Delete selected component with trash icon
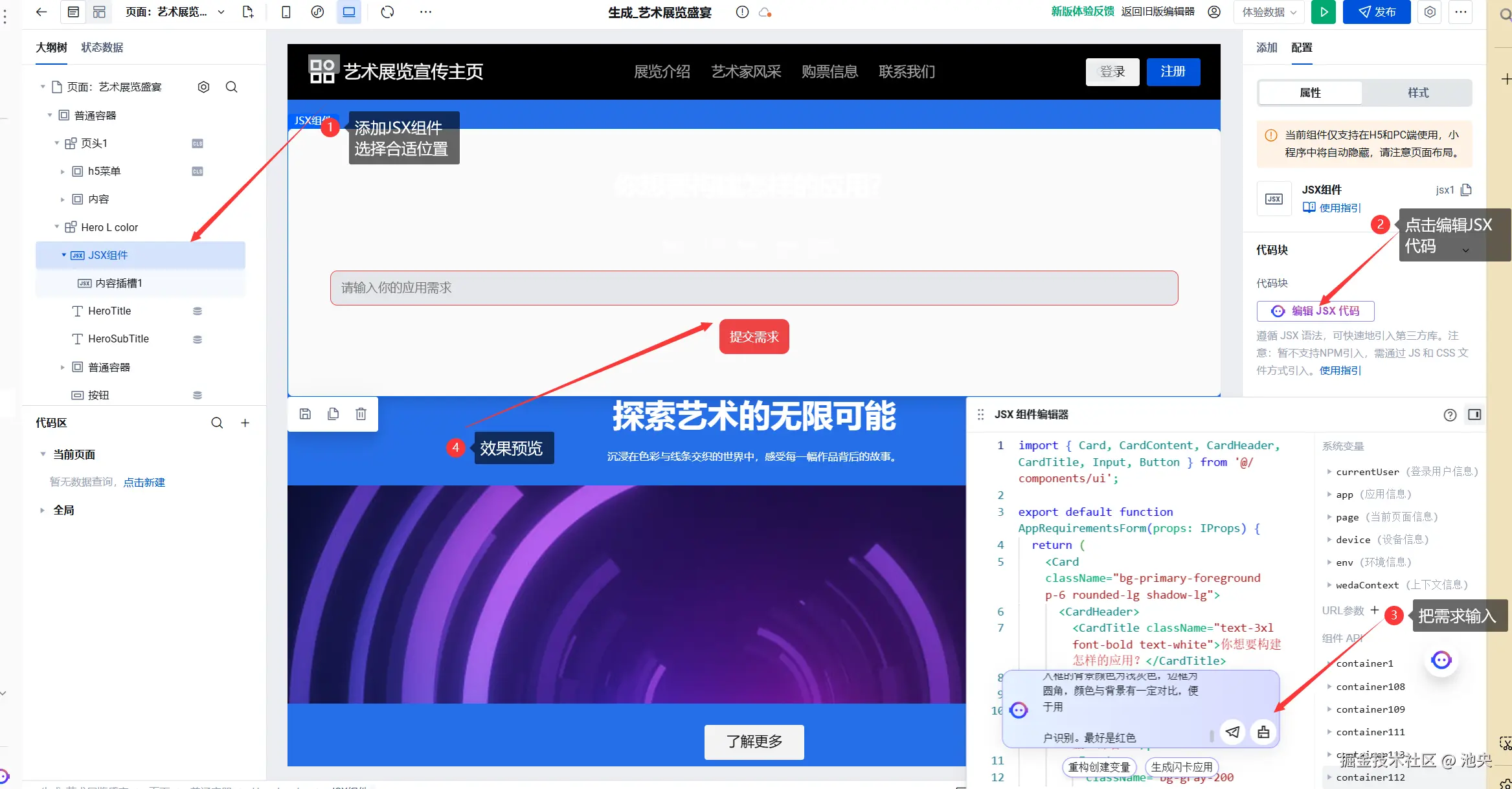The height and width of the screenshot is (789, 1512). tap(361, 414)
